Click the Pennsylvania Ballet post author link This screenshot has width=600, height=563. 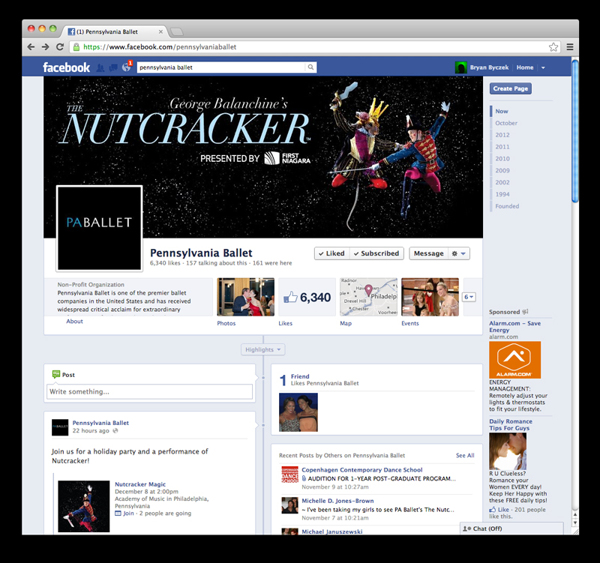tap(101, 423)
